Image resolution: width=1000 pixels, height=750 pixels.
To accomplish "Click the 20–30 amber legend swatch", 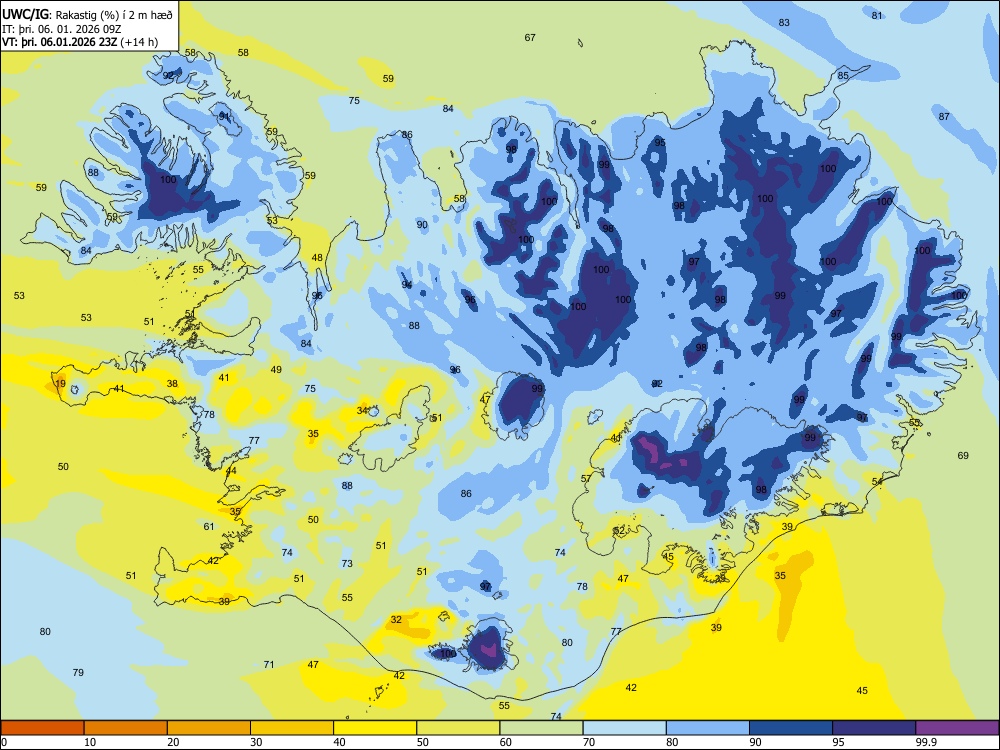I will [209, 728].
